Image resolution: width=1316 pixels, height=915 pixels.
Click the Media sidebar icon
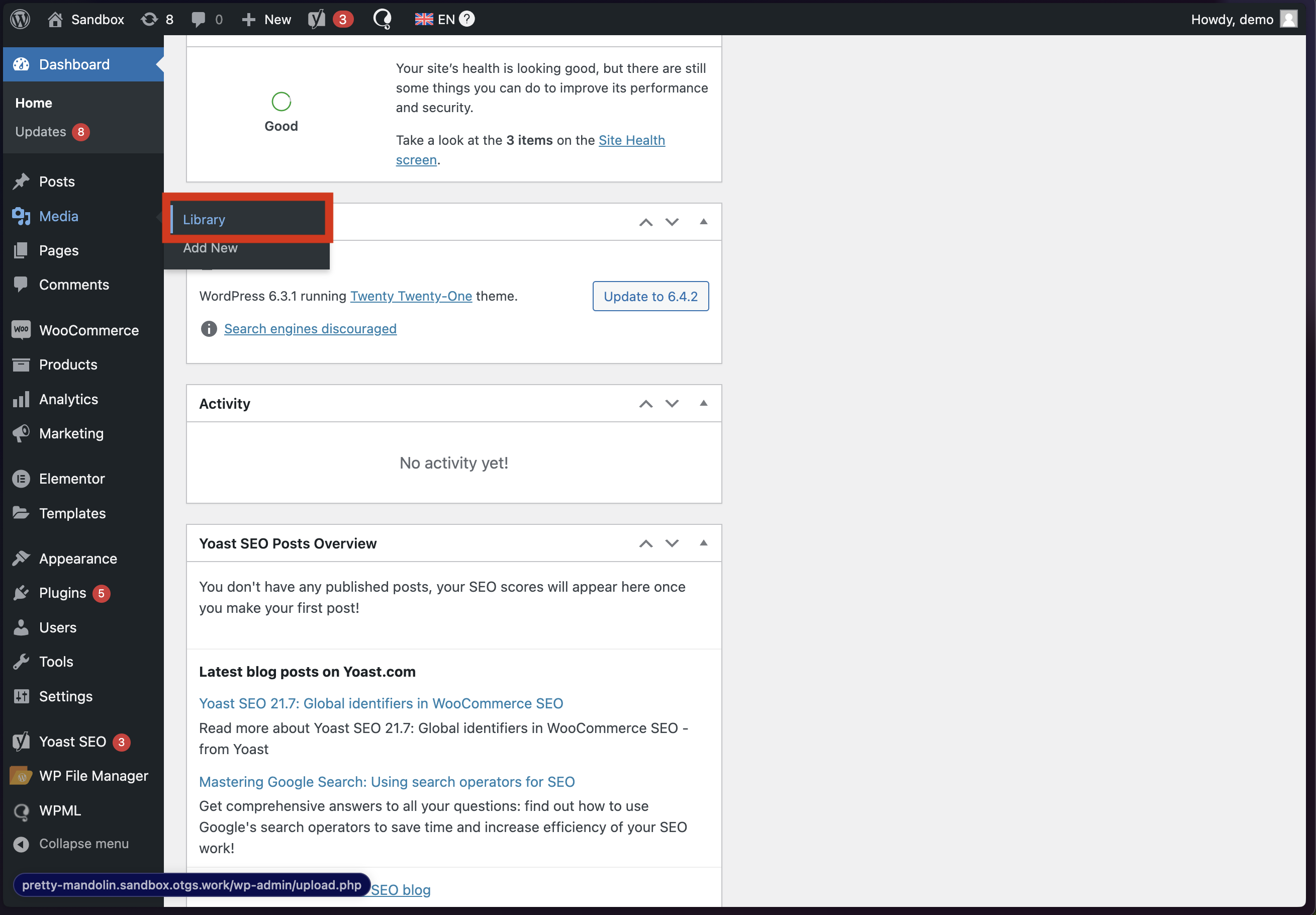pos(21,216)
